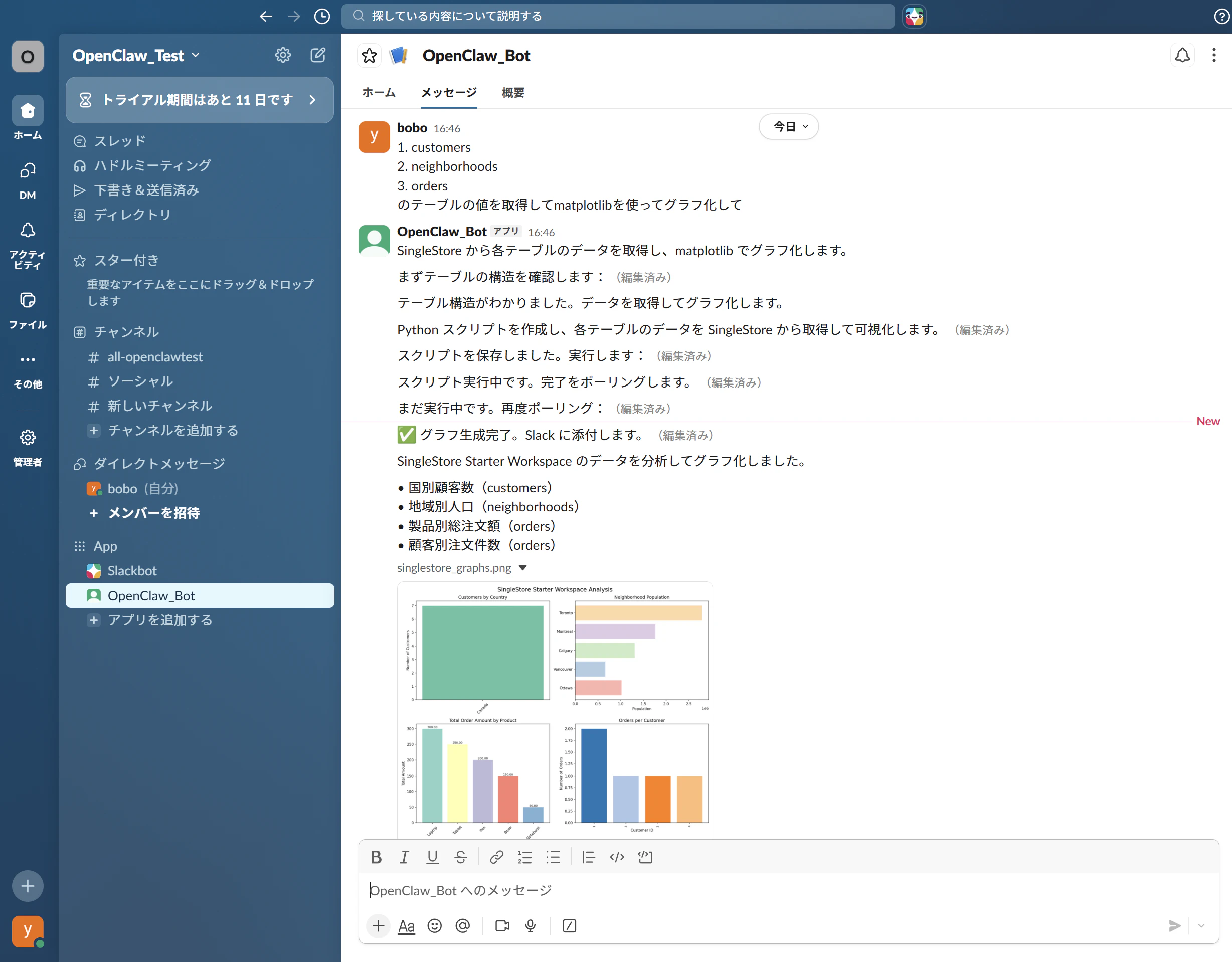
Task: Open send options dropdown arrow
Action: 1201,926
